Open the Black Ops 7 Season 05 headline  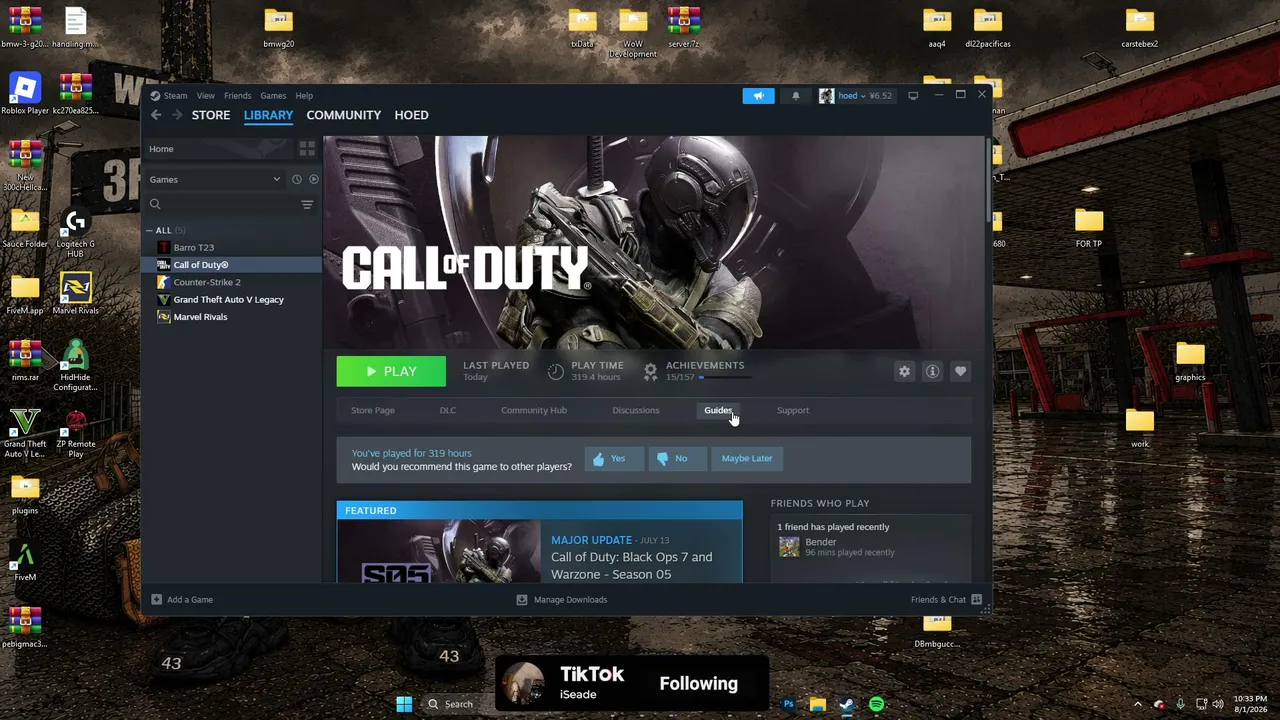[632, 566]
